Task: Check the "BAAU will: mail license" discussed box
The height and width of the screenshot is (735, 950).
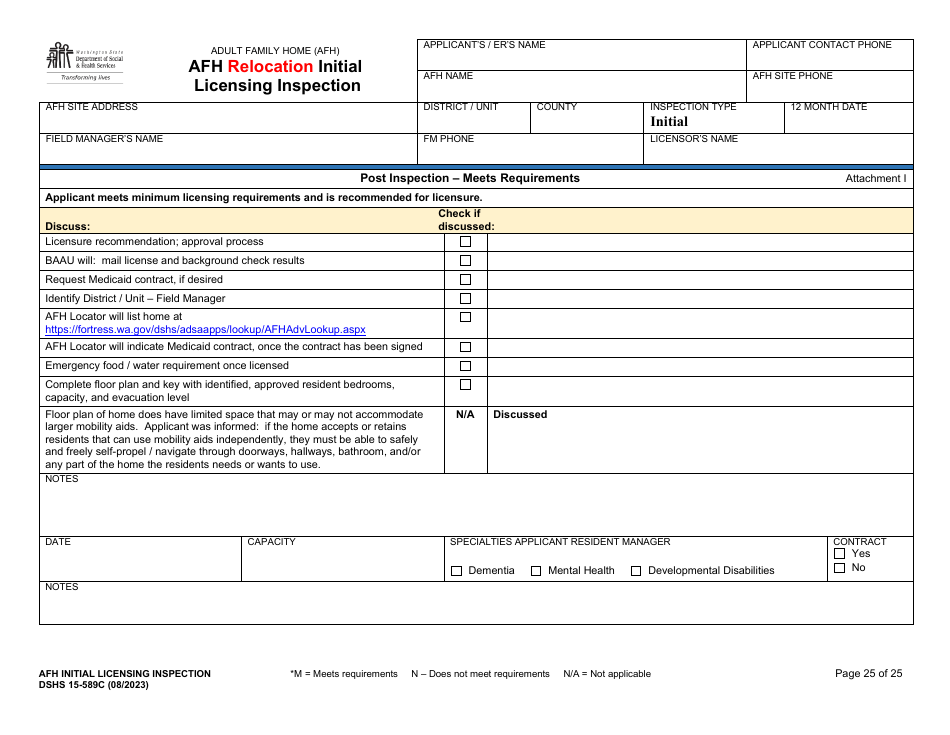Action: coord(465,260)
